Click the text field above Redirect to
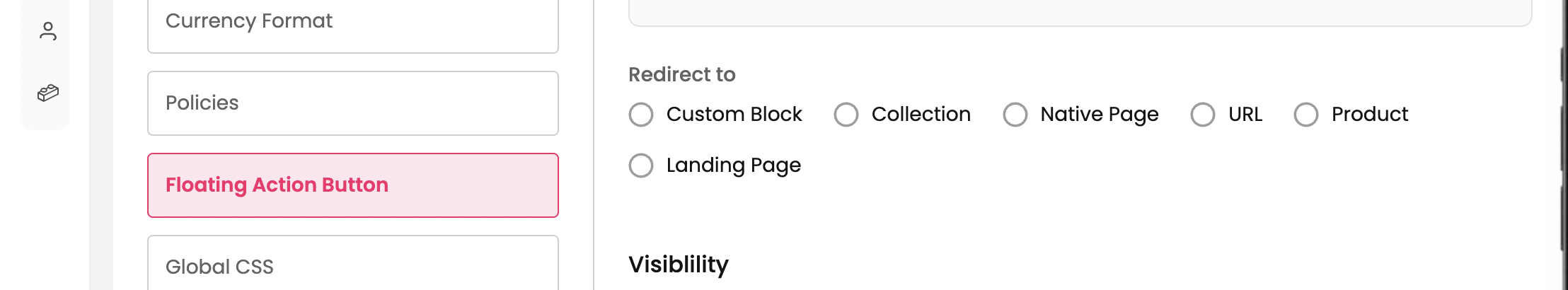The width and height of the screenshot is (1568, 290). tap(1080, 11)
